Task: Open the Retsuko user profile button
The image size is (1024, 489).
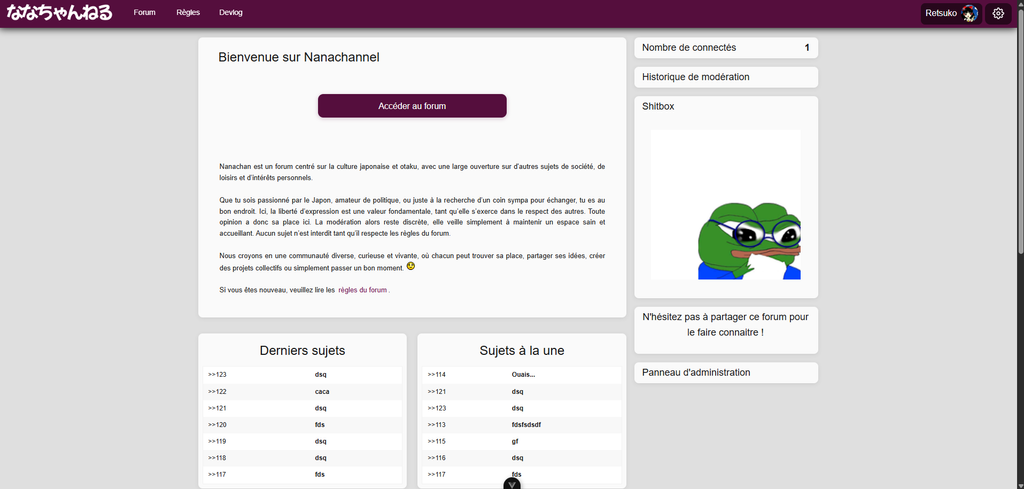Action: click(x=951, y=13)
